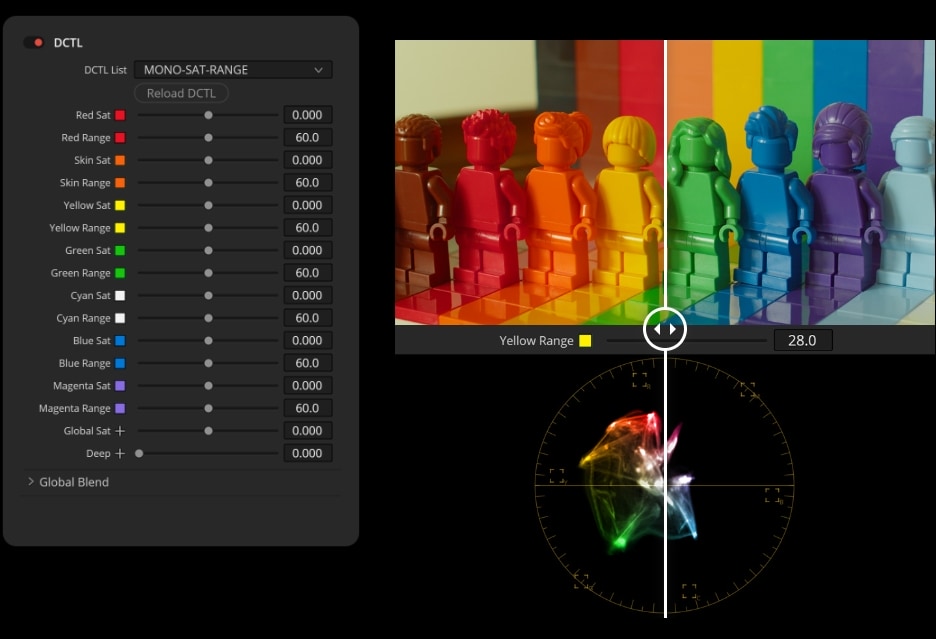Screen dimensions: 936x639
Task: Click the white swatch beside Cyan Range
Action: (x=120, y=318)
